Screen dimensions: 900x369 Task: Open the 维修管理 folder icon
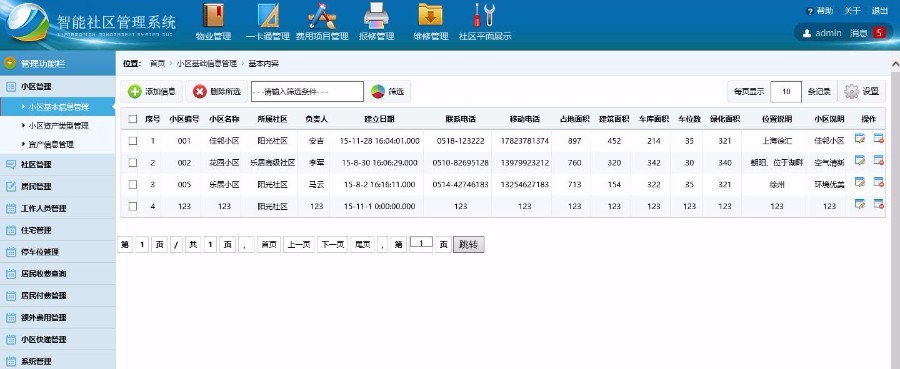pos(430,16)
